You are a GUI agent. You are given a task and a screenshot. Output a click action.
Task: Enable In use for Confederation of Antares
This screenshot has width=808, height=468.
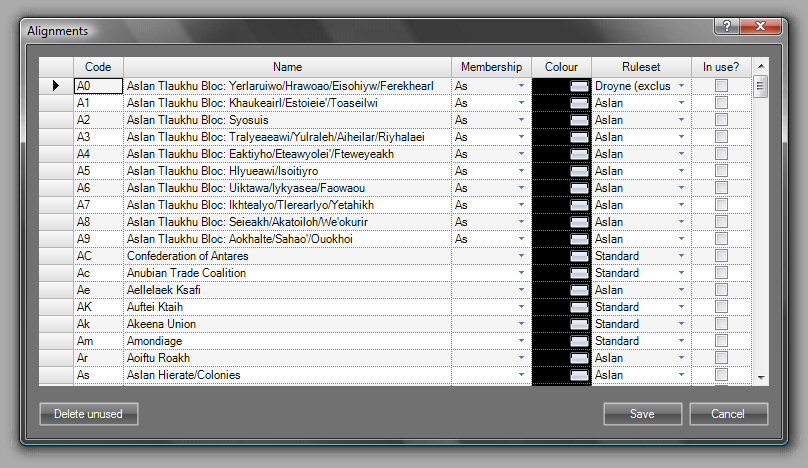pyautogui.click(x=721, y=256)
